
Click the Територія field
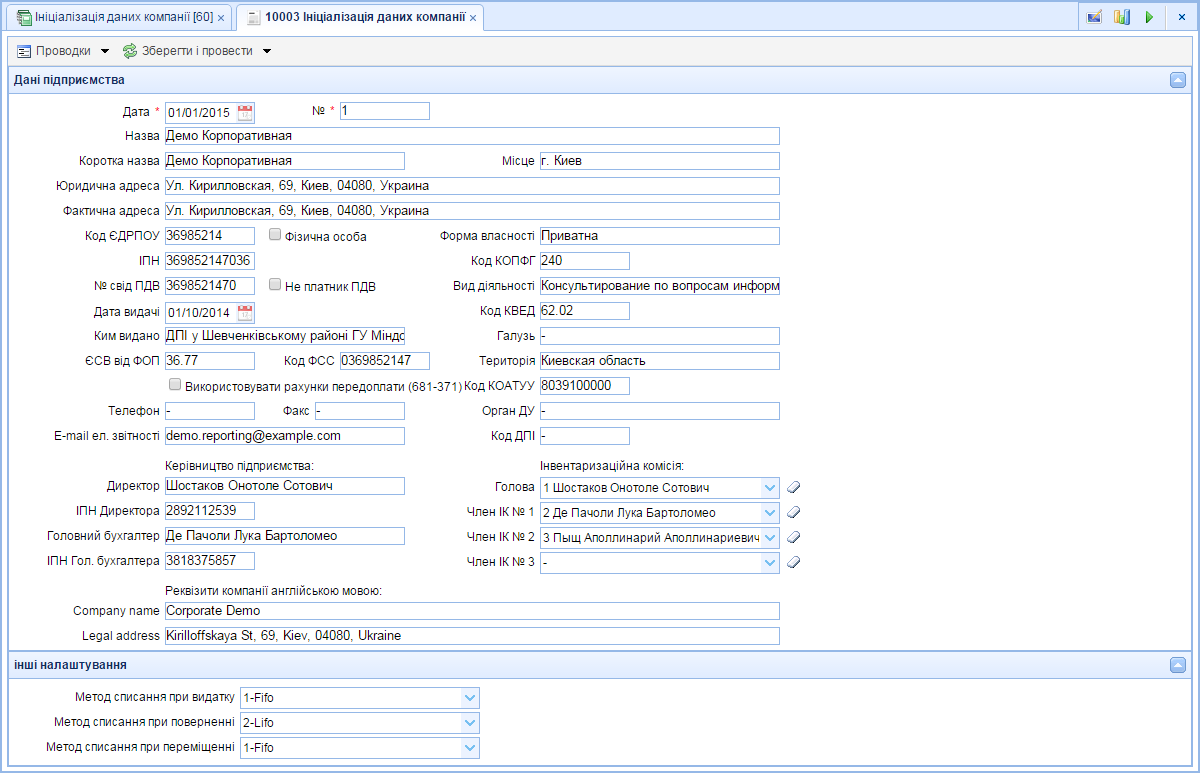coord(659,361)
